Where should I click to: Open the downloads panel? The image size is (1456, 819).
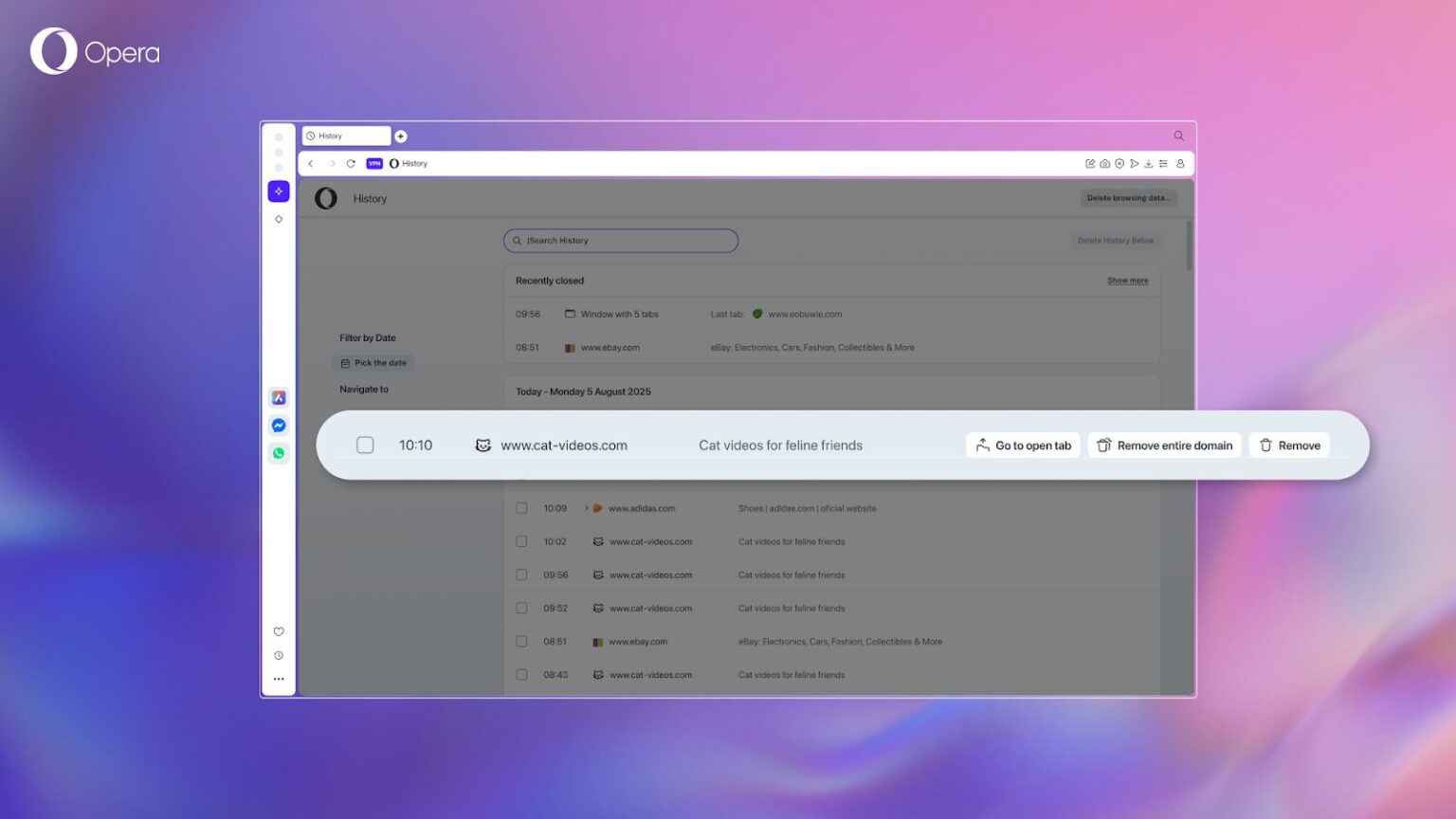(1150, 163)
